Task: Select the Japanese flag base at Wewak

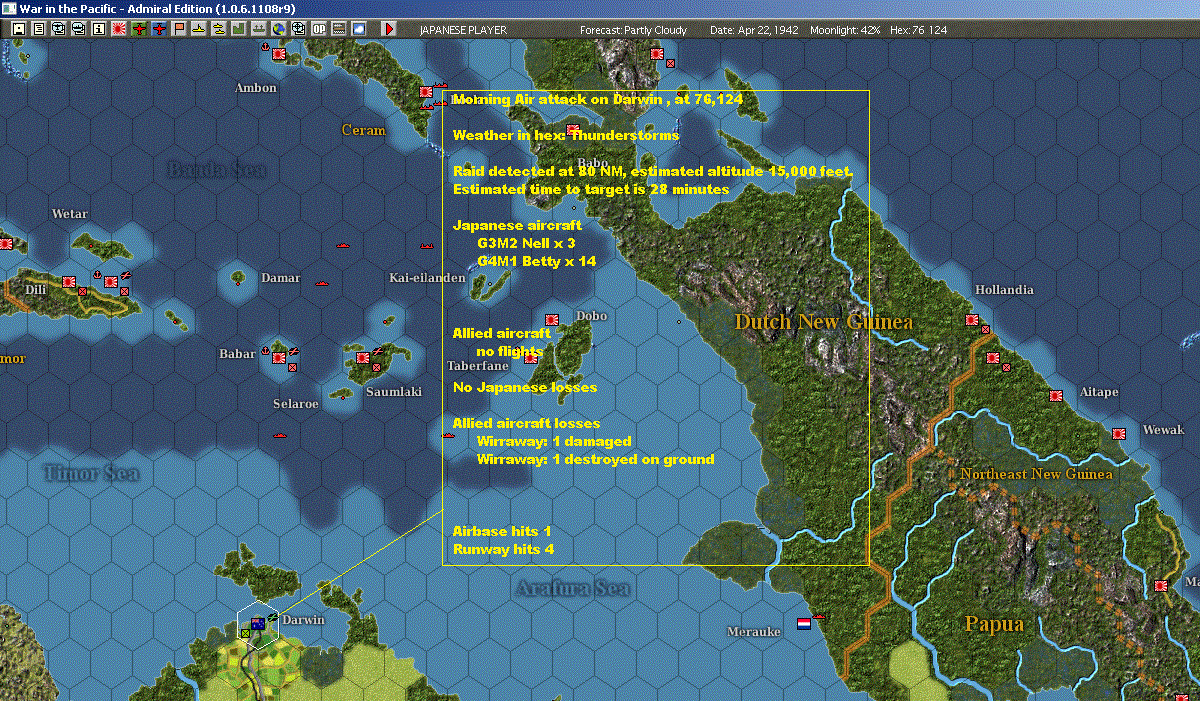Action: (x=1119, y=434)
